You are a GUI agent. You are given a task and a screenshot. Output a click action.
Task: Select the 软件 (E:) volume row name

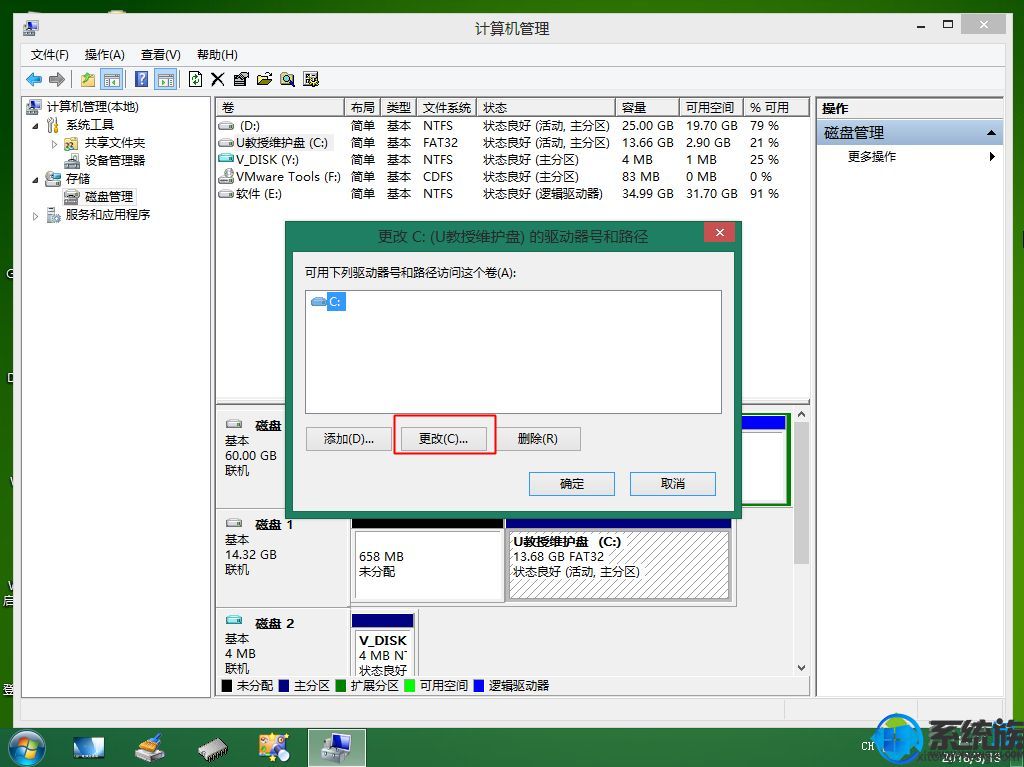[x=259, y=193]
